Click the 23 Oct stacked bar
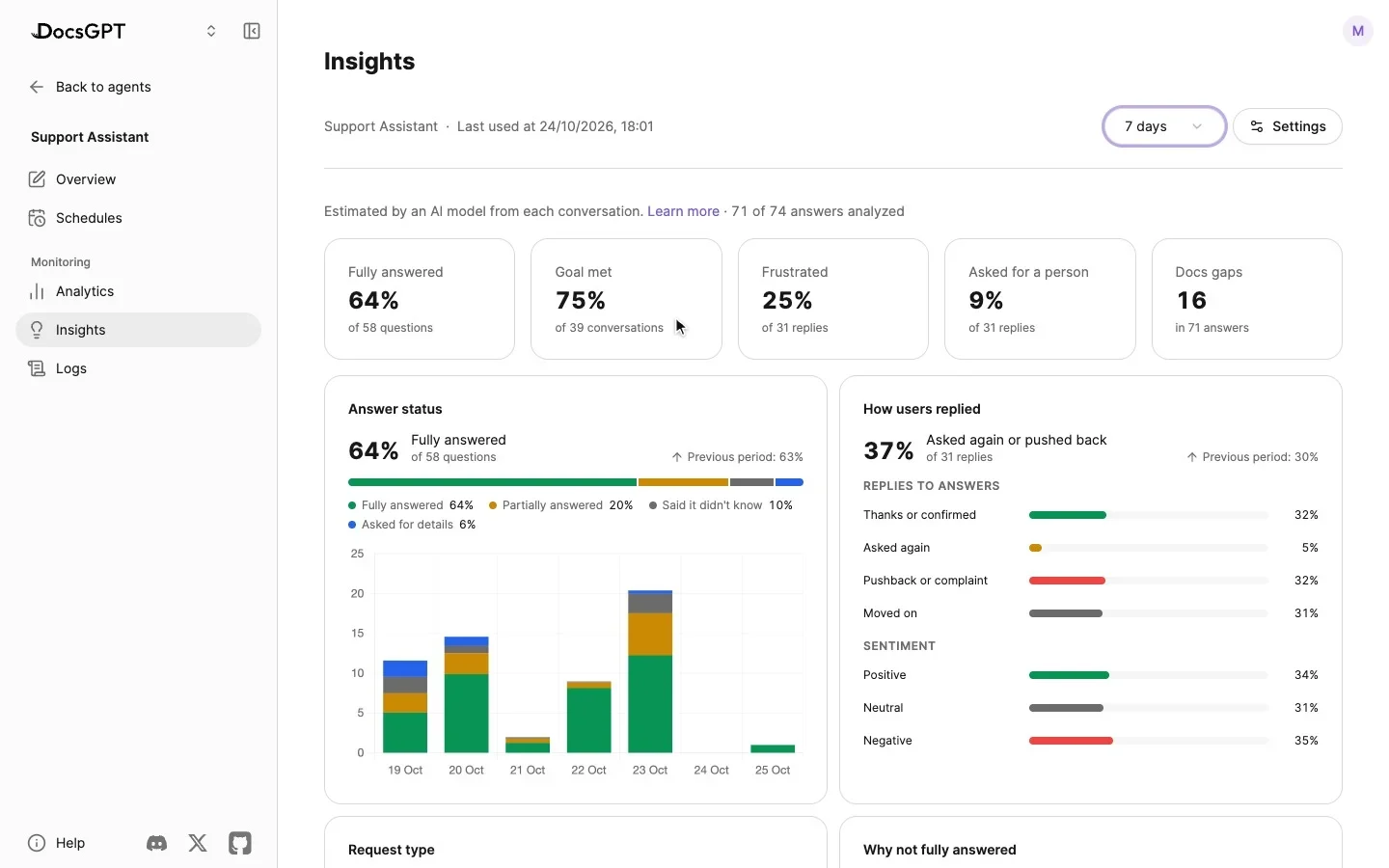Screen dimensions: 1389x868 [x=650, y=671]
